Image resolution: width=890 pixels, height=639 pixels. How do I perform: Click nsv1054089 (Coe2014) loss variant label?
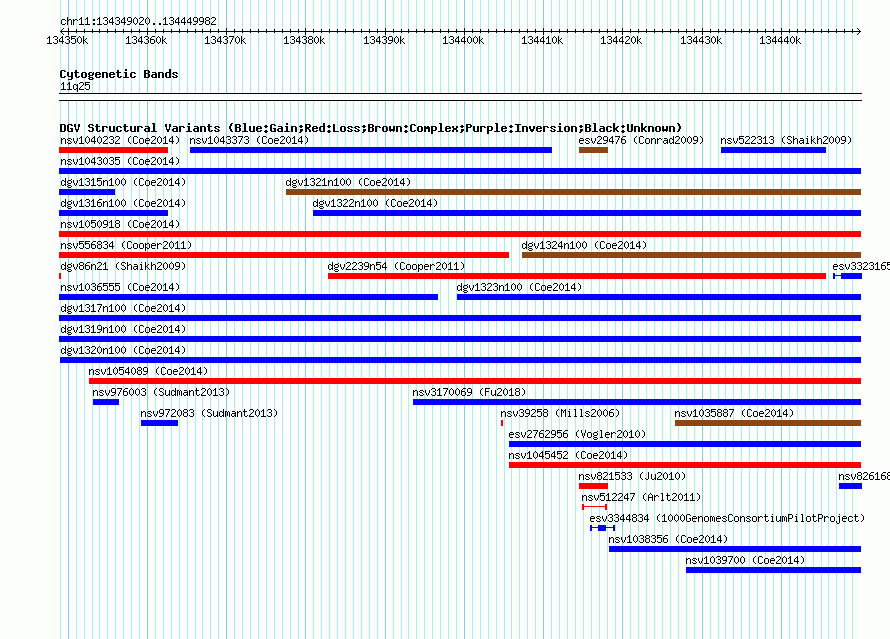(148, 371)
